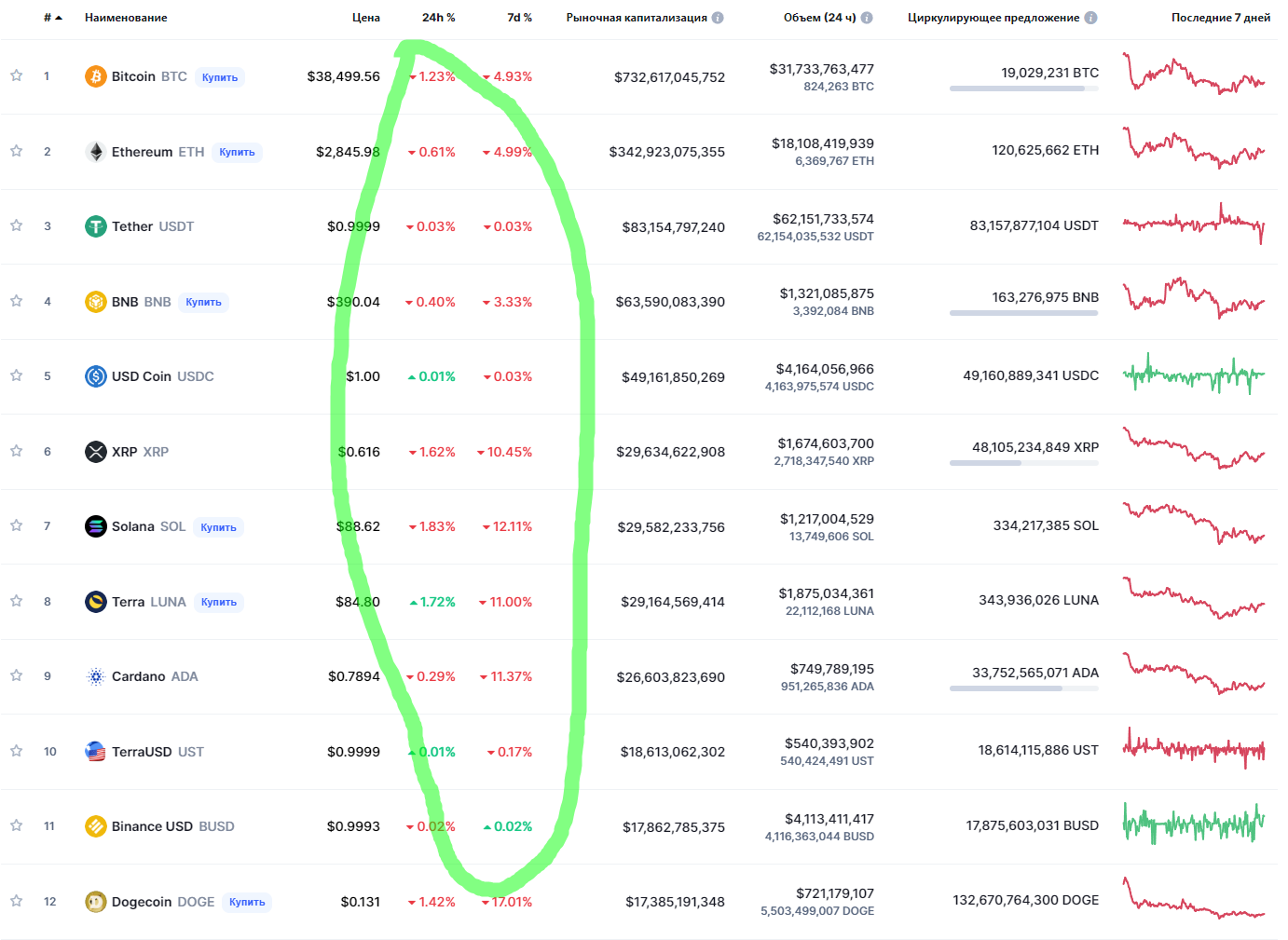Open Bitcoin 7-day sparkline chart

click(x=1194, y=74)
